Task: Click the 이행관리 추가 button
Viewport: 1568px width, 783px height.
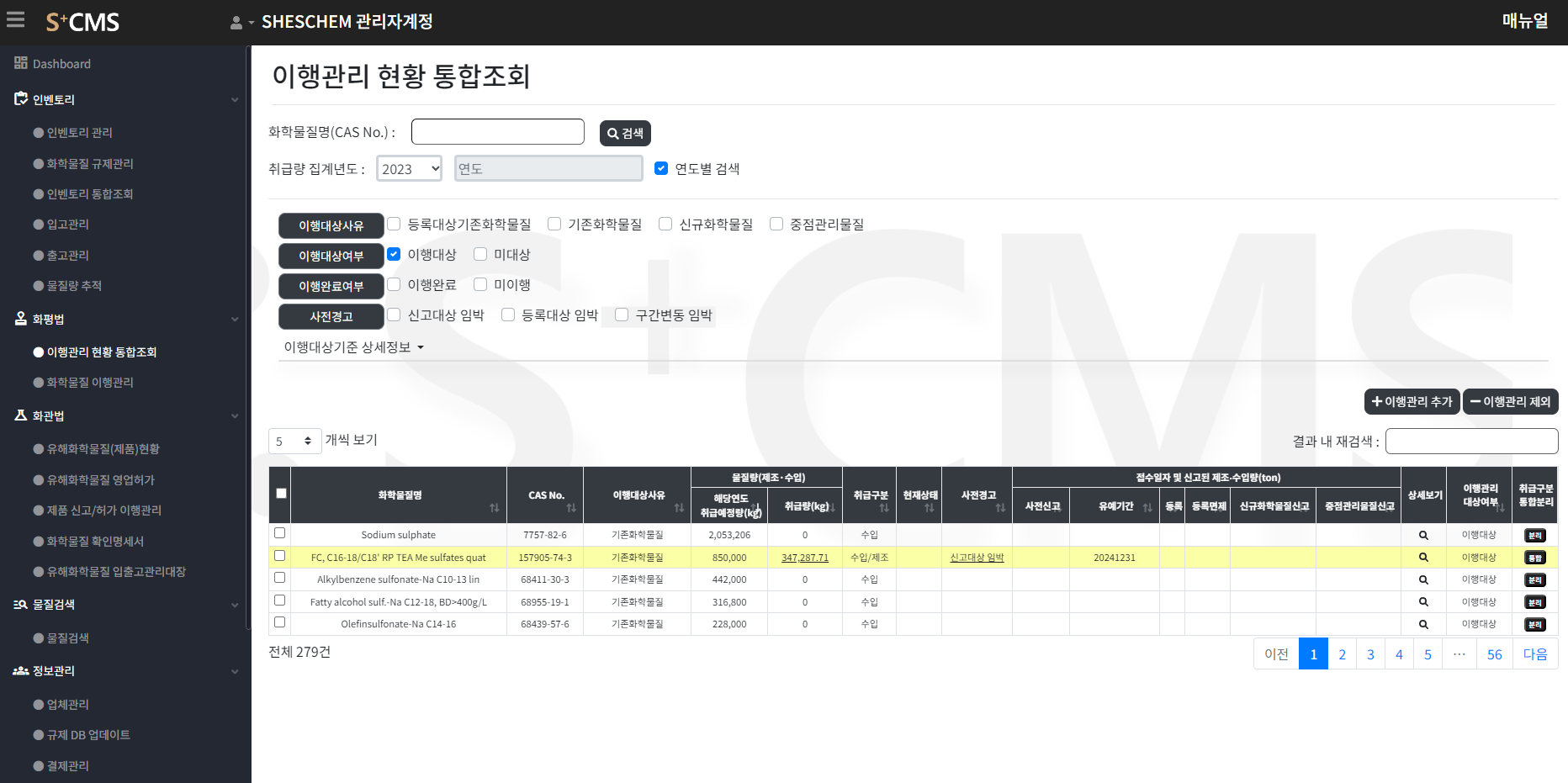Action: point(1412,402)
